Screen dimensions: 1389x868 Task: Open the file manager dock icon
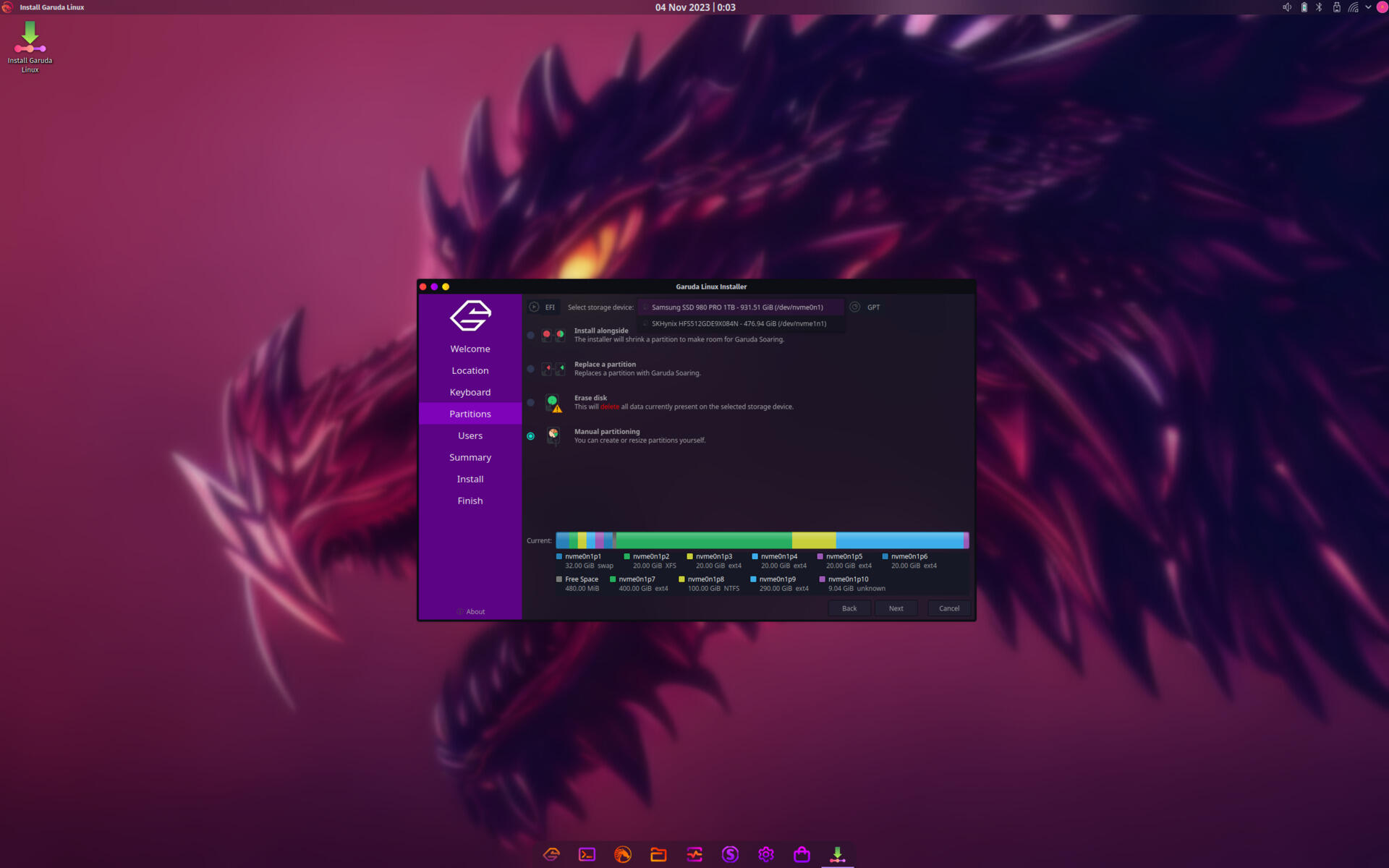pyautogui.click(x=658, y=854)
